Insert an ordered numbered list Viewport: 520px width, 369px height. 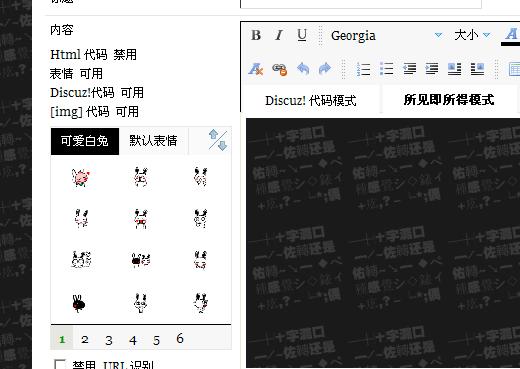click(x=363, y=69)
